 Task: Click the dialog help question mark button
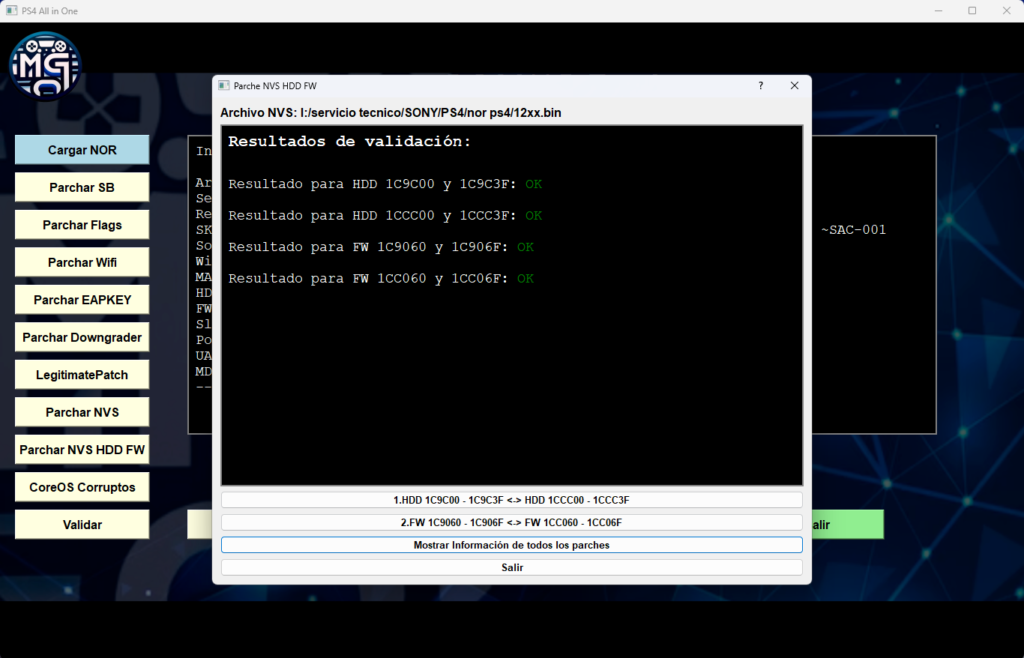760,86
